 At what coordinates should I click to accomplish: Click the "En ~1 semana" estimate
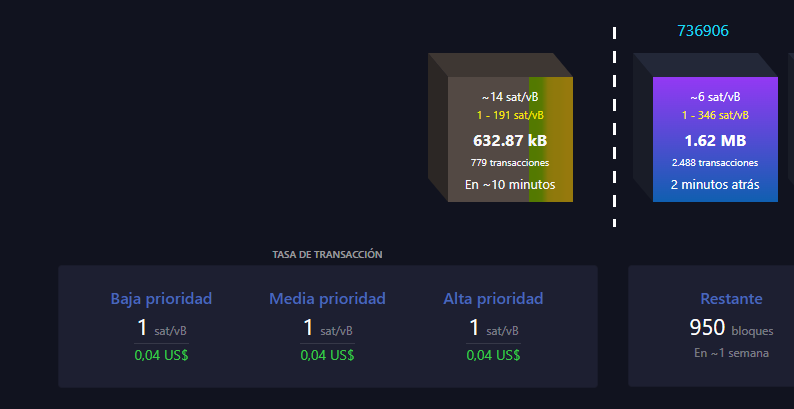click(x=731, y=353)
